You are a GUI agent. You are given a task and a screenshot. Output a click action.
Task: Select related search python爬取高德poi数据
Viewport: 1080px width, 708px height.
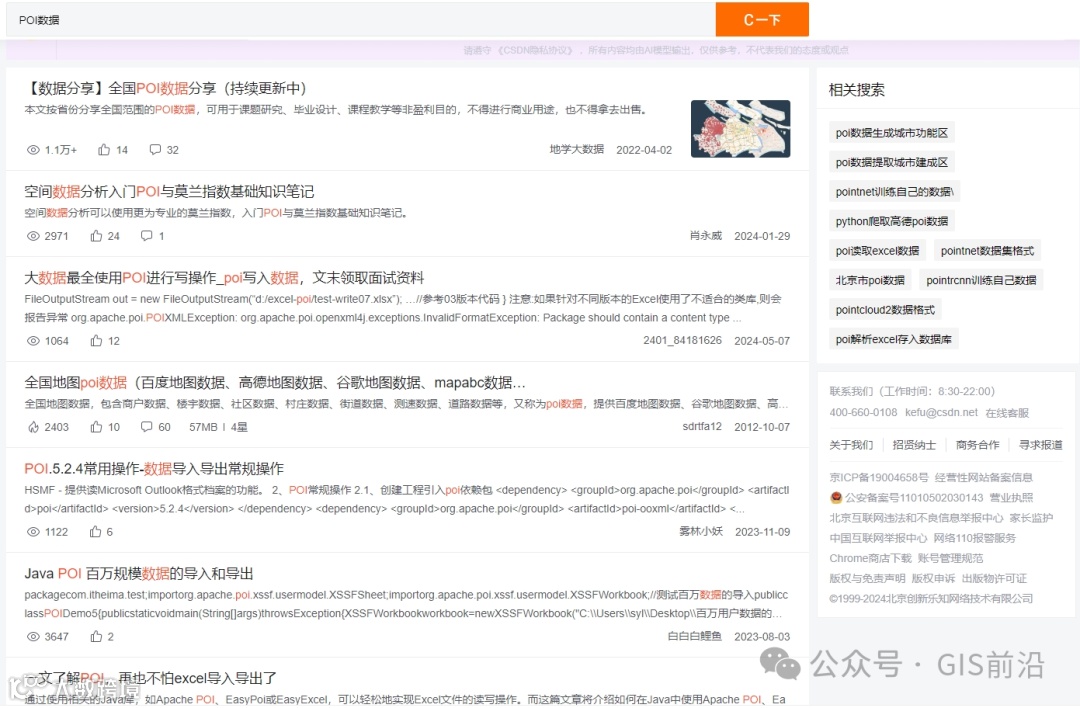coord(891,221)
